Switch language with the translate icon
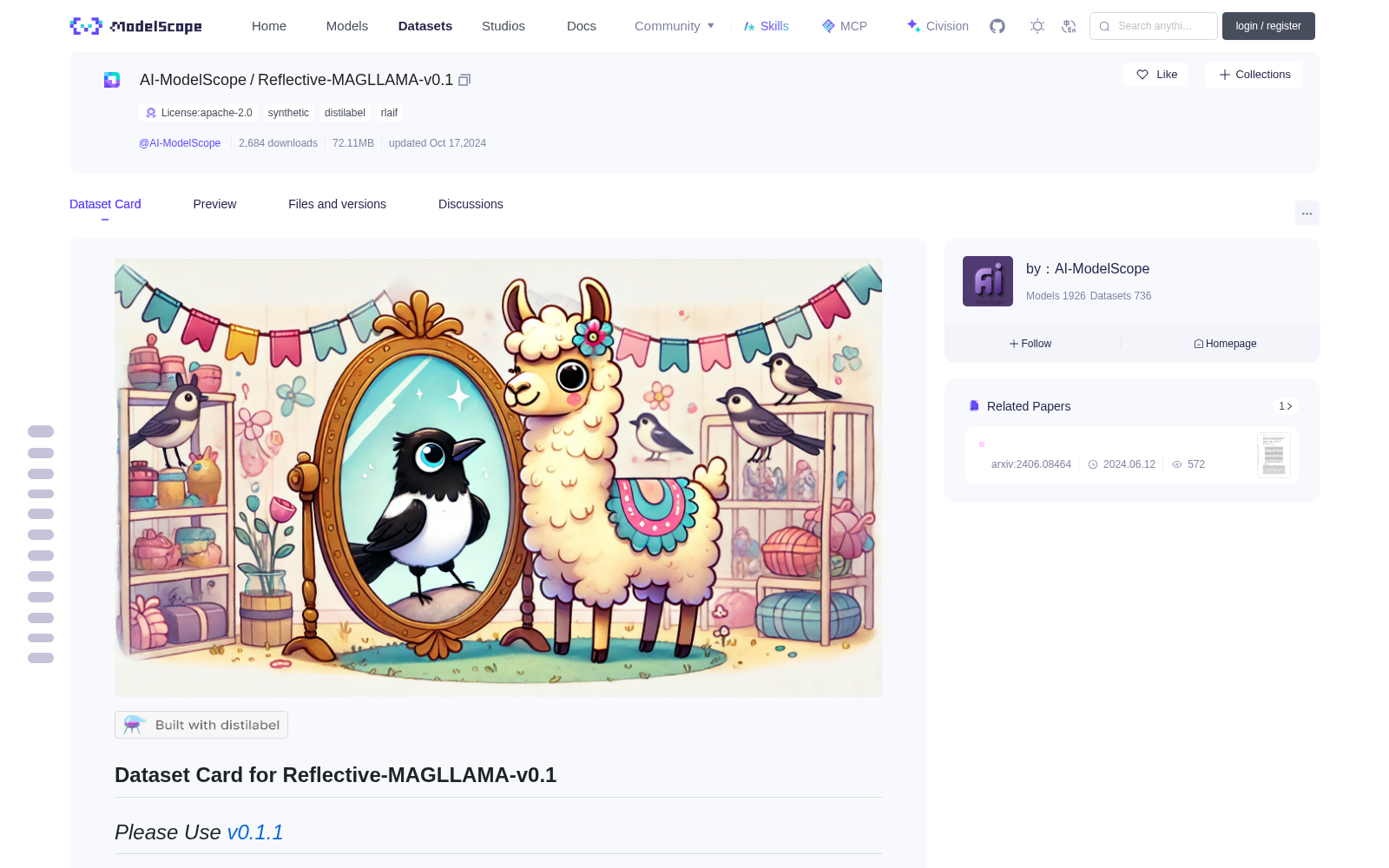1389x868 pixels. coord(1069,26)
